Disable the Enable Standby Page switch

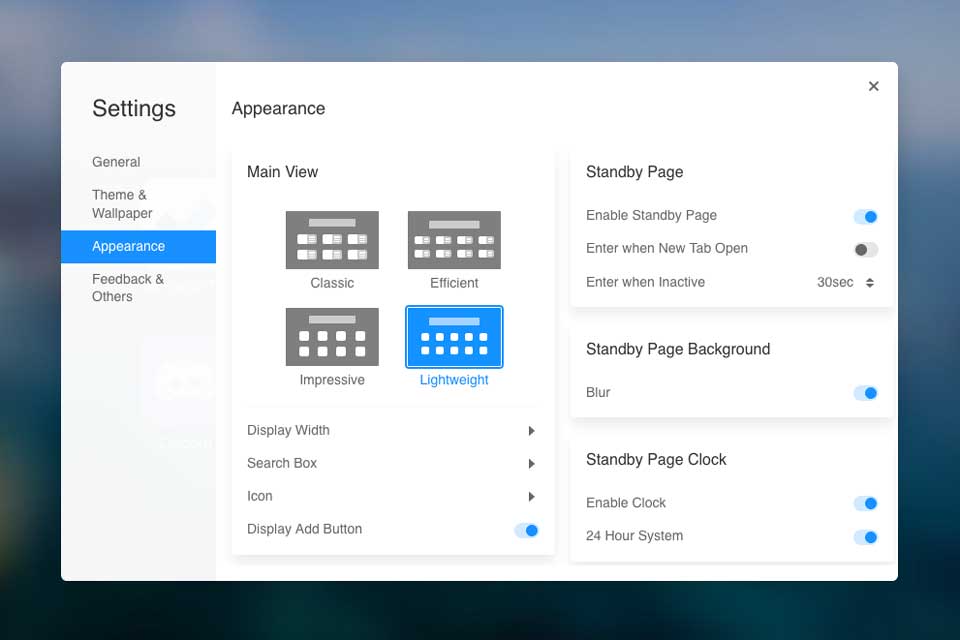coord(866,216)
